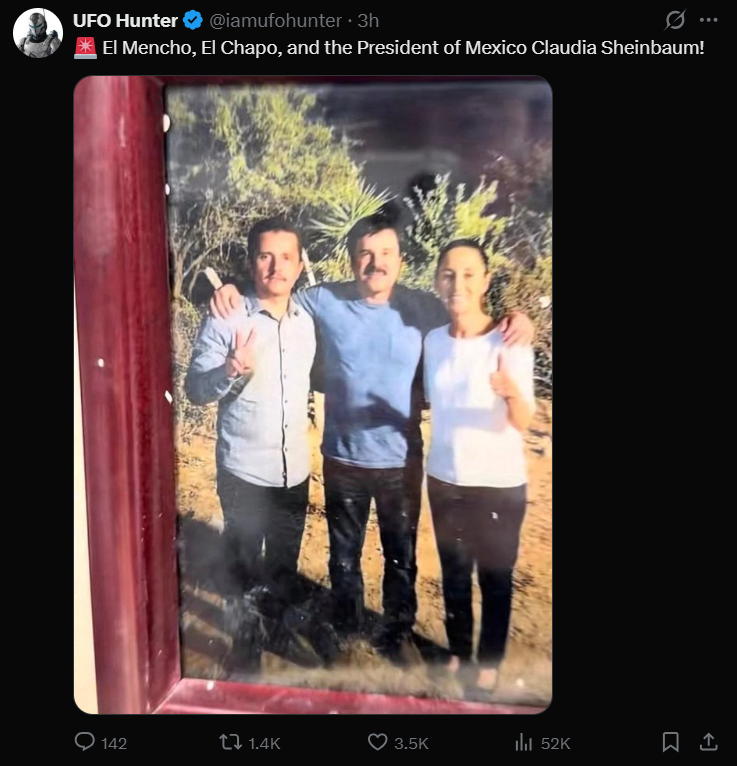Screen dimensions: 737x766
Task: Toggle the like heart icon
Action: (377, 742)
